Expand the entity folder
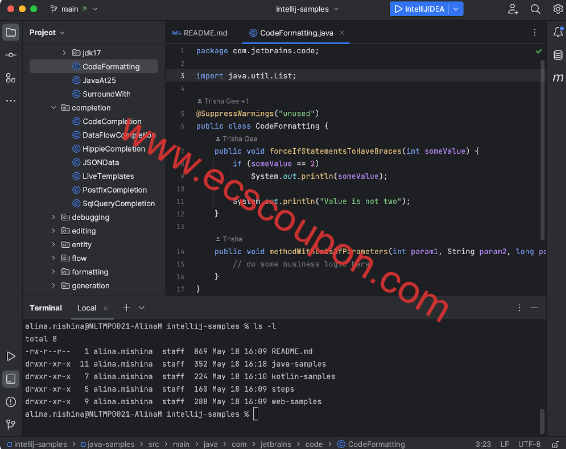Image resolution: width=566 pixels, height=449 pixels. (x=53, y=245)
